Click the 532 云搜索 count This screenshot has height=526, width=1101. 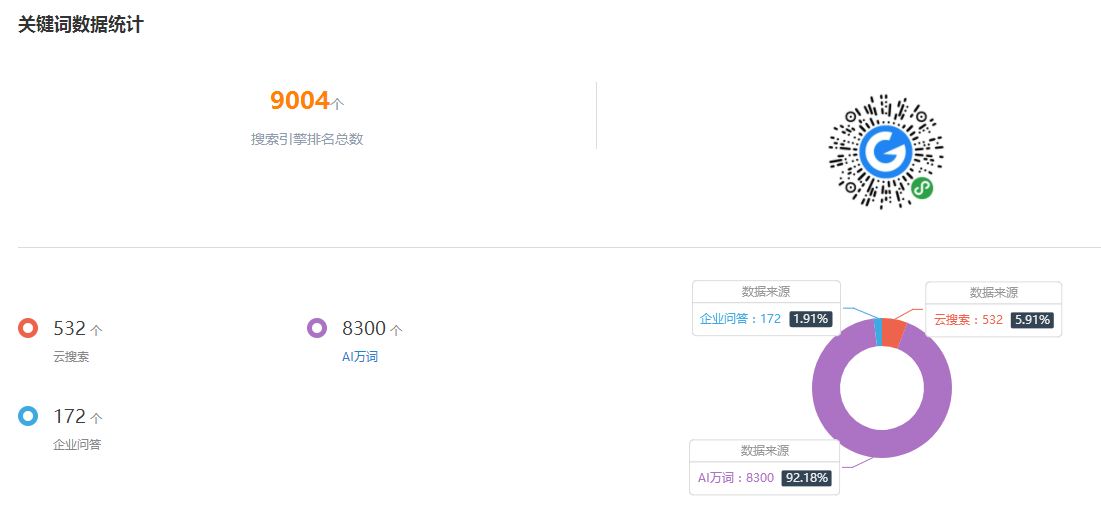click(x=70, y=328)
